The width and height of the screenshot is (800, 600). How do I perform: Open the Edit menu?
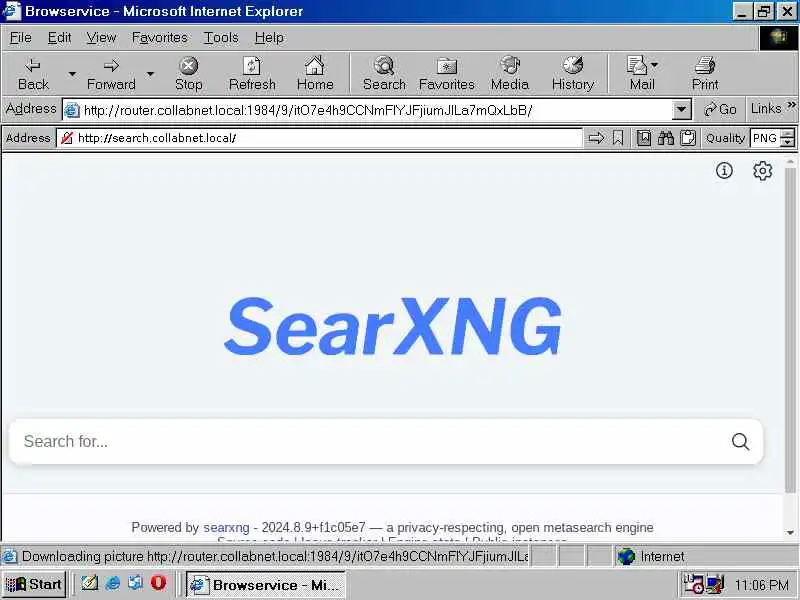click(59, 38)
